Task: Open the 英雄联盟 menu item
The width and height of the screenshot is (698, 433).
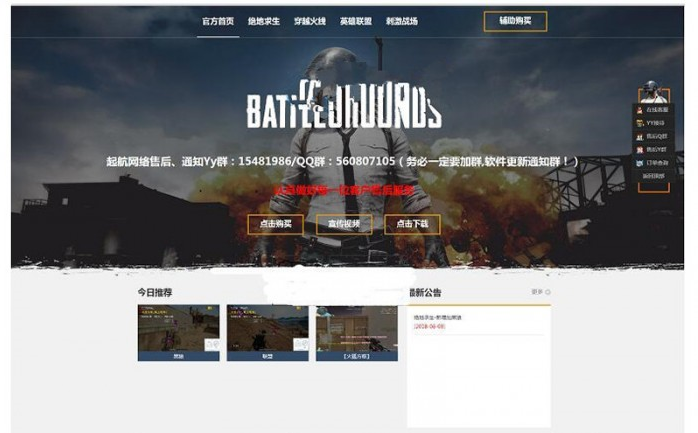Action: [356, 21]
